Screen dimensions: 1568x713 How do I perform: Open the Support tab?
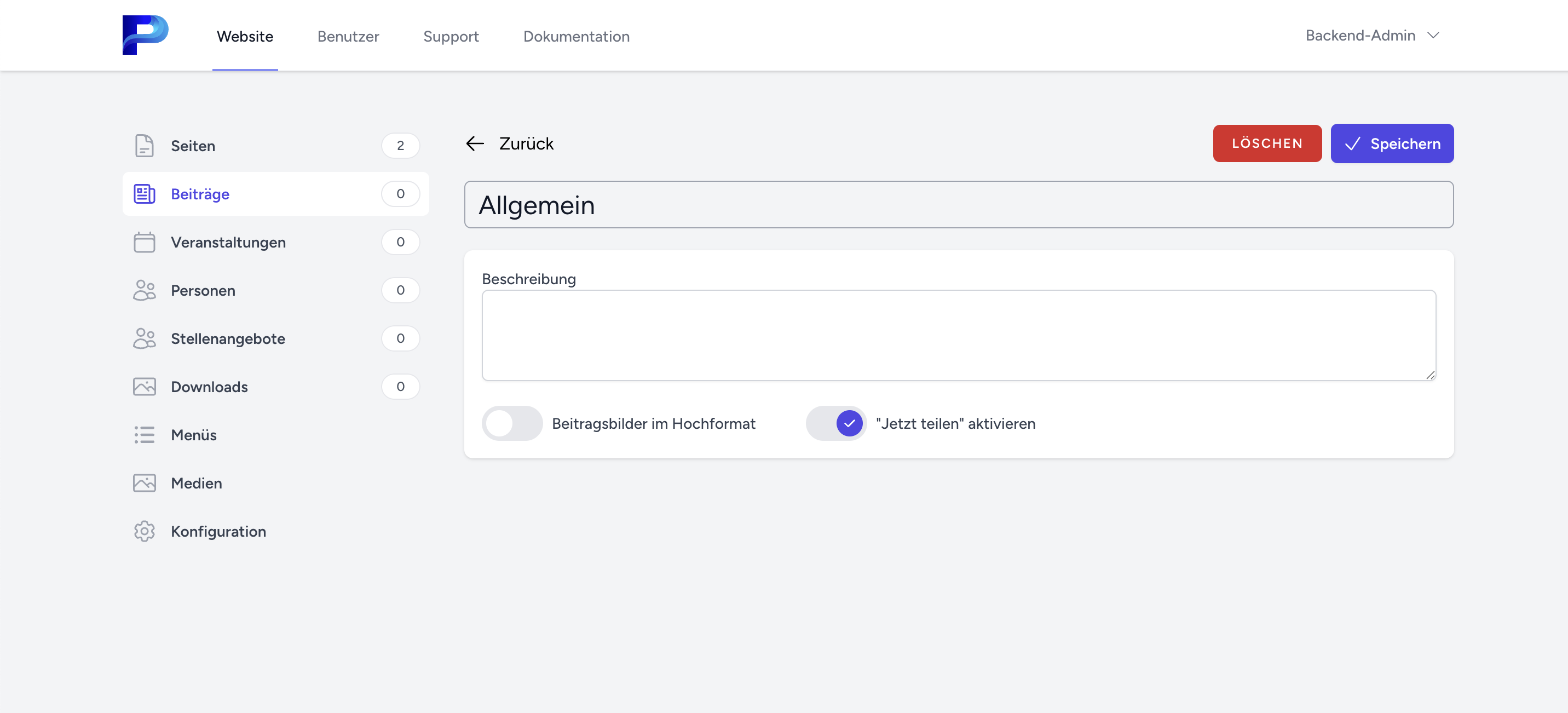tap(451, 37)
